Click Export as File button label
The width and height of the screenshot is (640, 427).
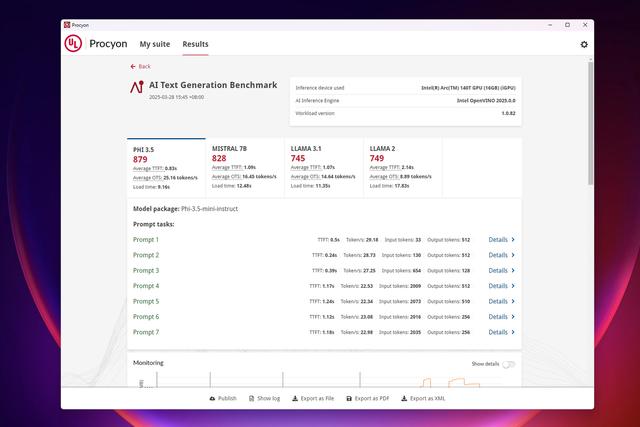317,398
